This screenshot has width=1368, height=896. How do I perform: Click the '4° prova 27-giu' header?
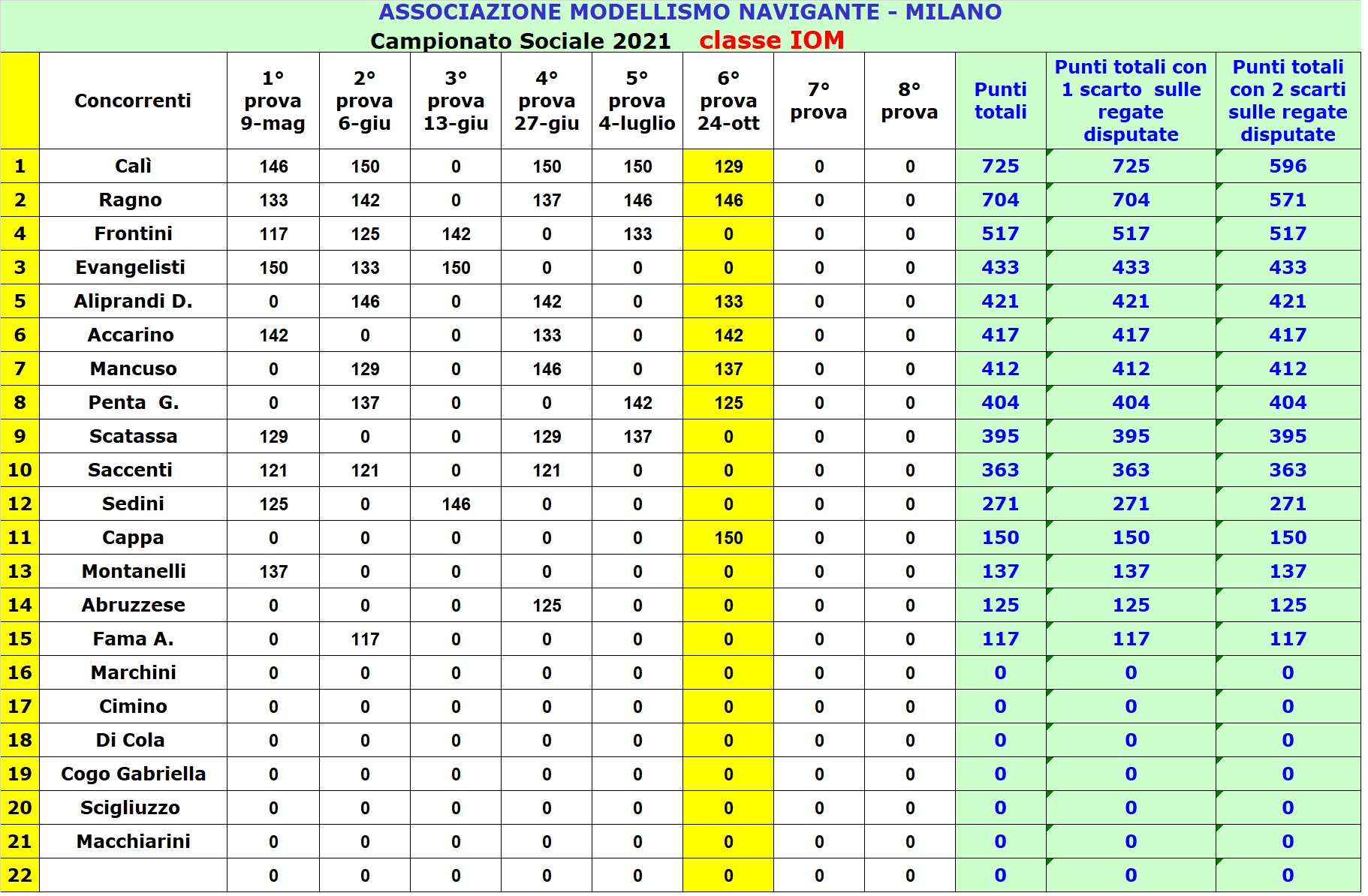[x=547, y=101]
